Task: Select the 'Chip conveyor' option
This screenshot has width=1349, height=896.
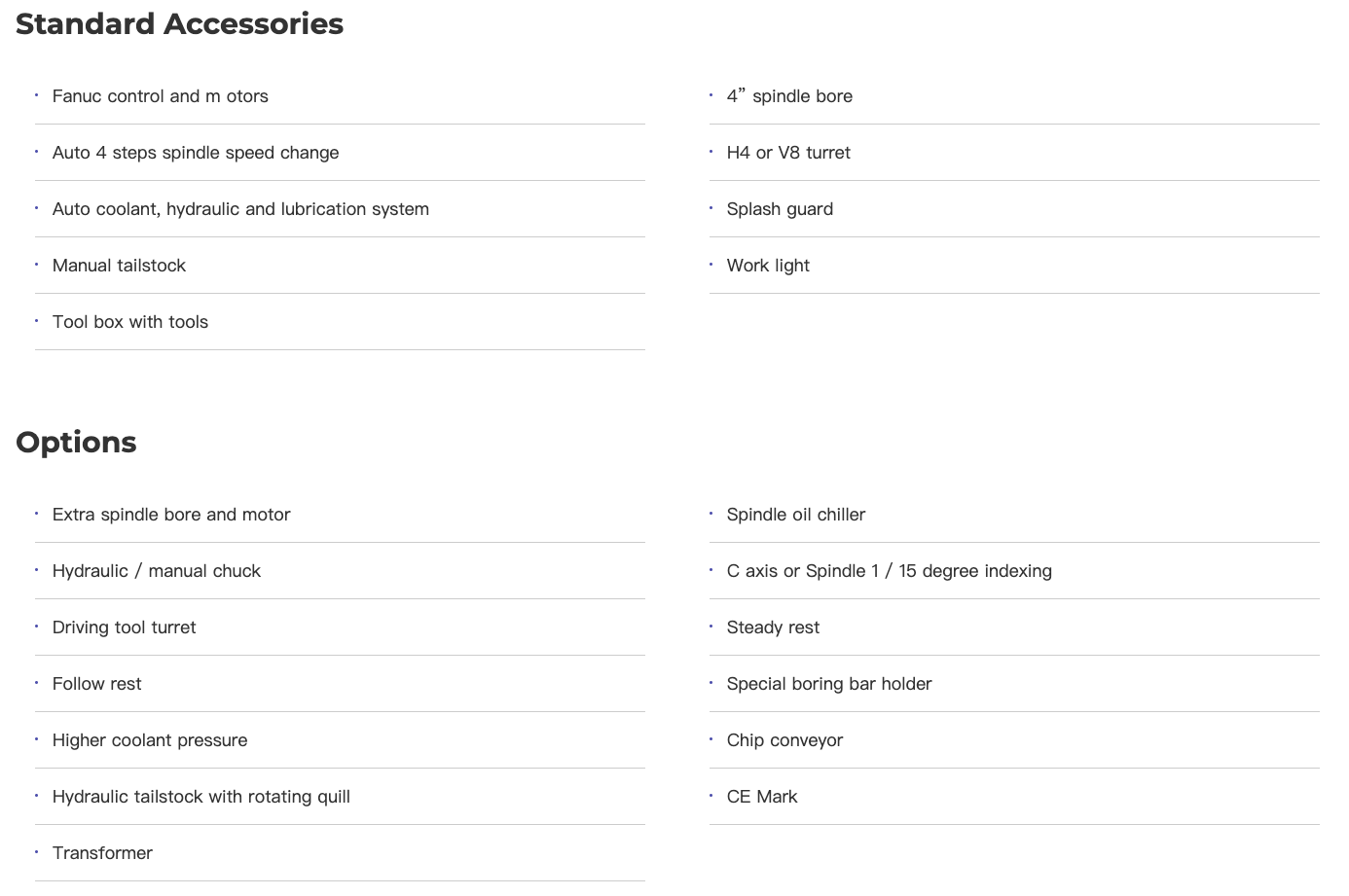Action: pyautogui.click(x=784, y=740)
